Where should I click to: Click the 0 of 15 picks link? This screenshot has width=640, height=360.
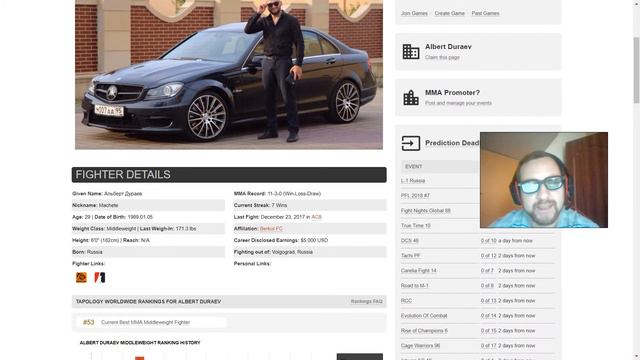[489, 331]
